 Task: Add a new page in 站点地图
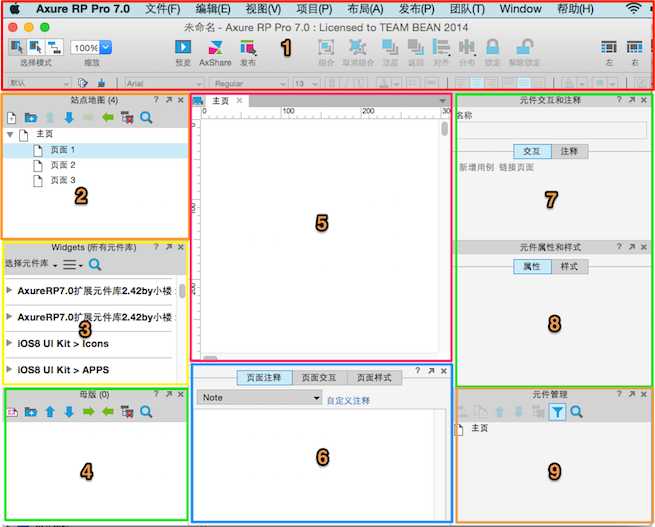12,118
